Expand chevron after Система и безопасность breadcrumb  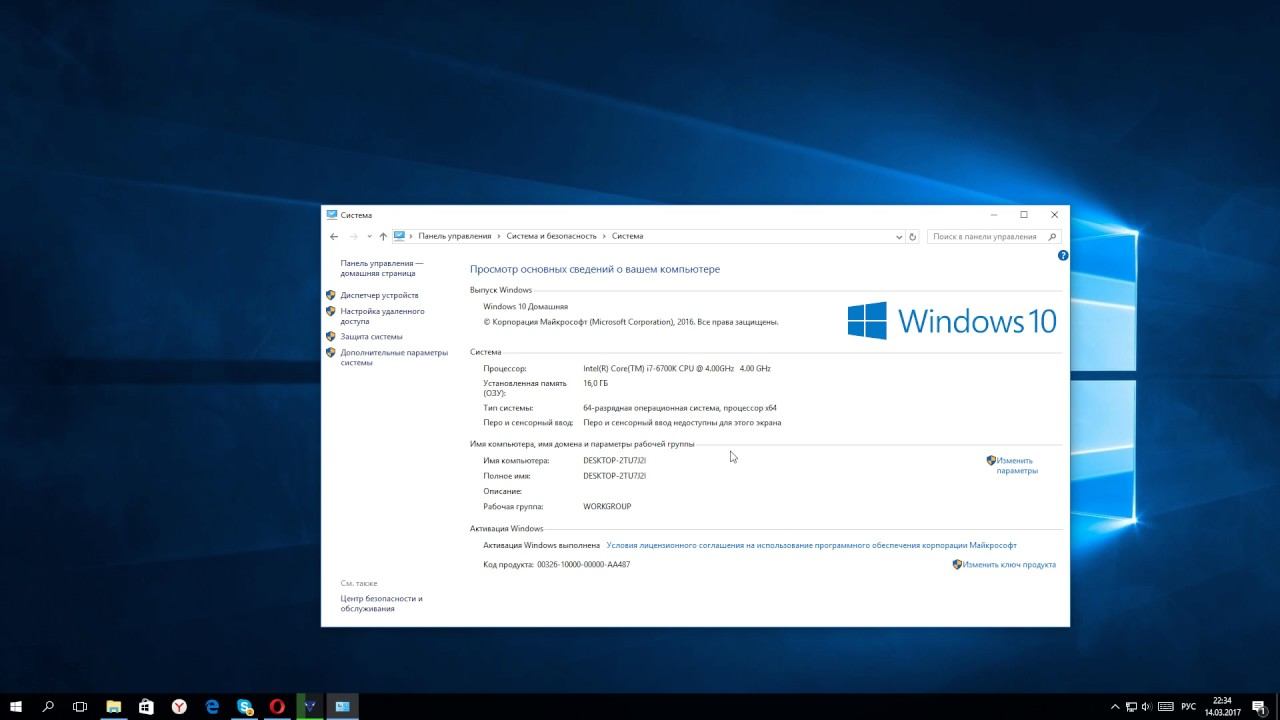(x=604, y=237)
